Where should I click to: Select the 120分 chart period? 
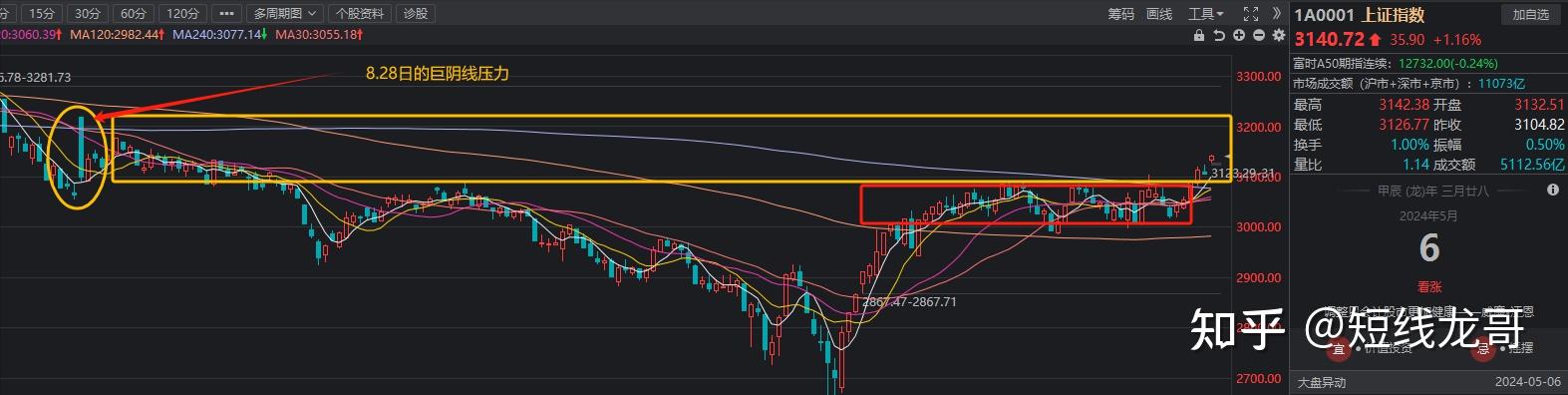(183, 13)
